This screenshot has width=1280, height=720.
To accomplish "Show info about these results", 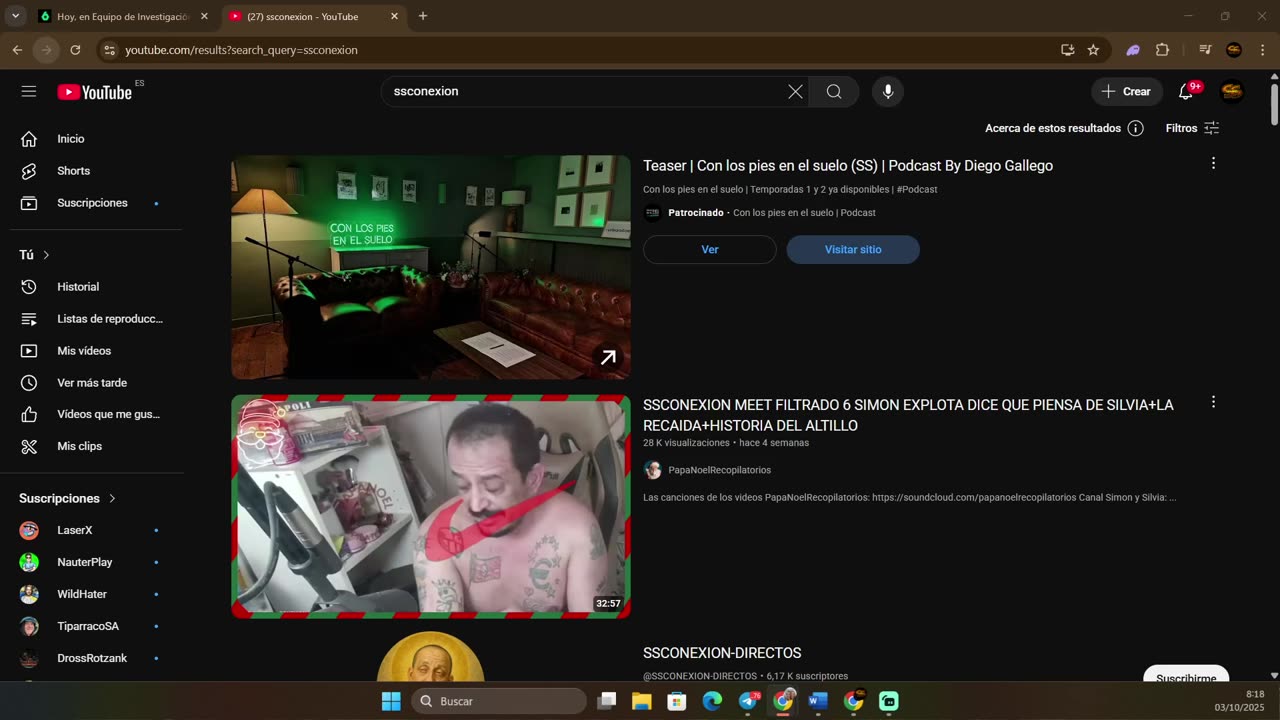I will (1135, 128).
